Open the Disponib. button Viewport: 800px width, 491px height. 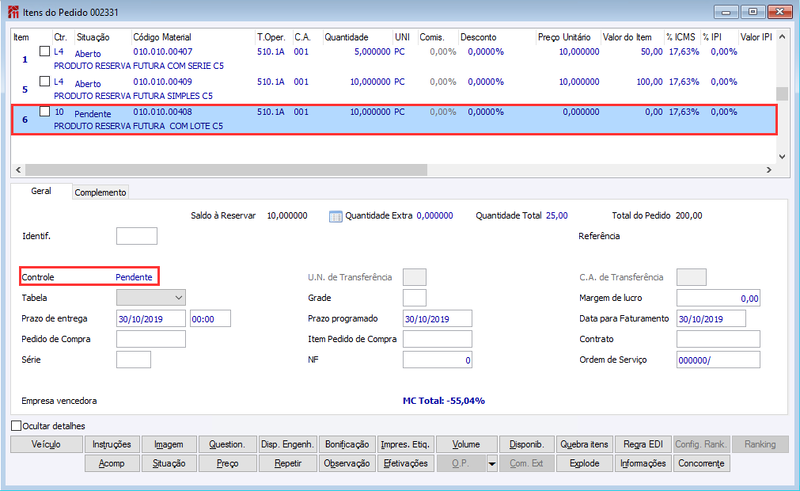click(527, 445)
